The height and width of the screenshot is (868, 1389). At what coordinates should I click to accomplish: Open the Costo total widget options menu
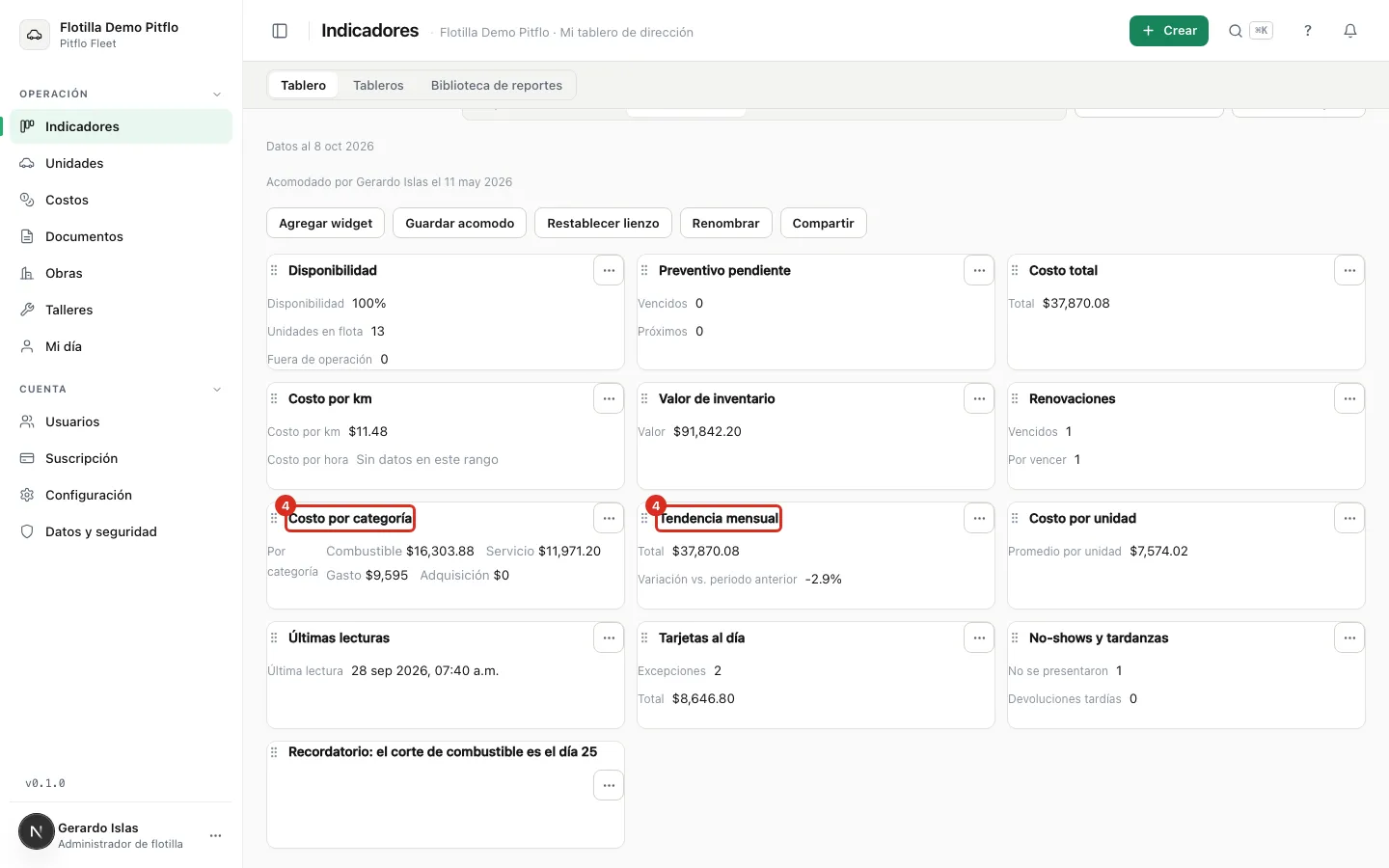click(x=1349, y=271)
